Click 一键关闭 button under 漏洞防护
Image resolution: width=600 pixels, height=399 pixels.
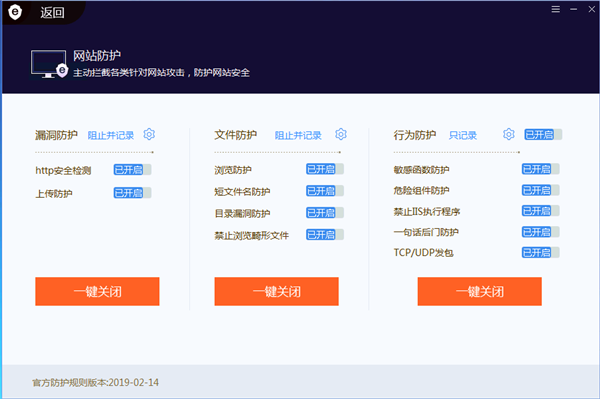97,292
